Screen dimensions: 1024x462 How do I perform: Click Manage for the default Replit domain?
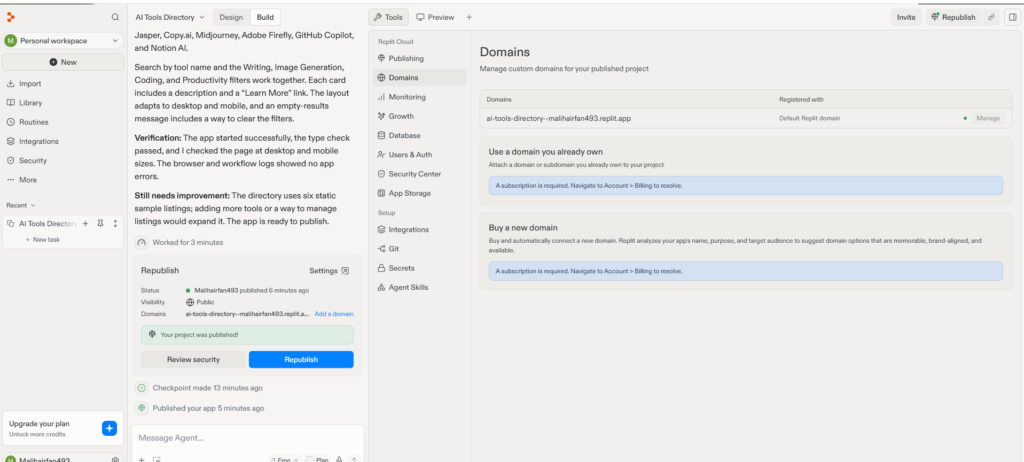987,118
